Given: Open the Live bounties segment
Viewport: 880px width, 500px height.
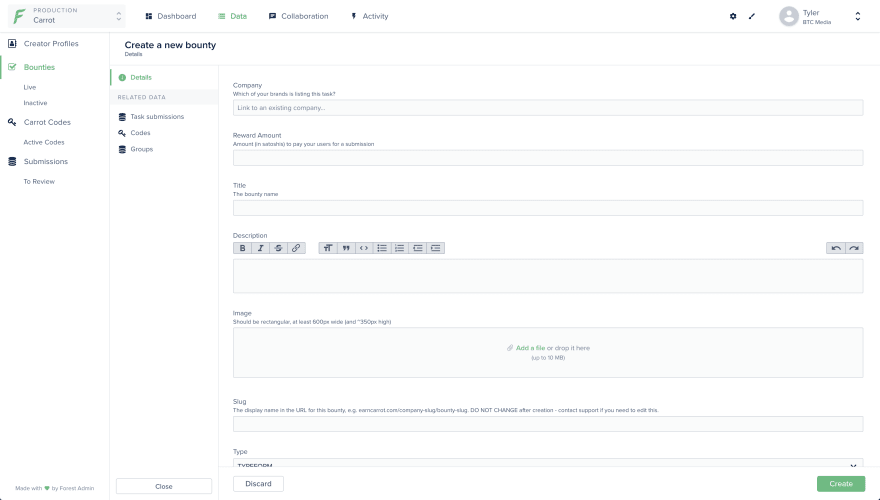Looking at the screenshot, I should click(x=30, y=87).
